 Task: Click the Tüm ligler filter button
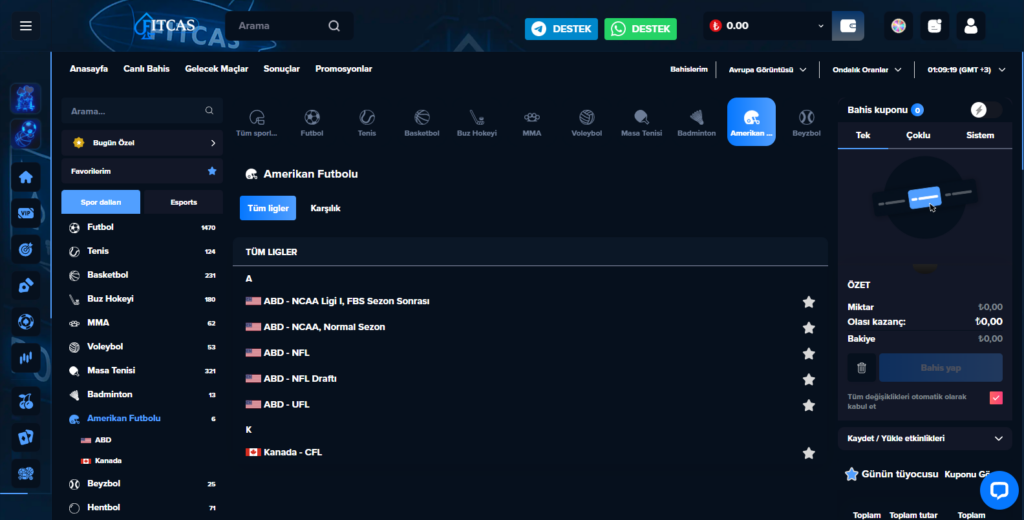[x=268, y=208]
